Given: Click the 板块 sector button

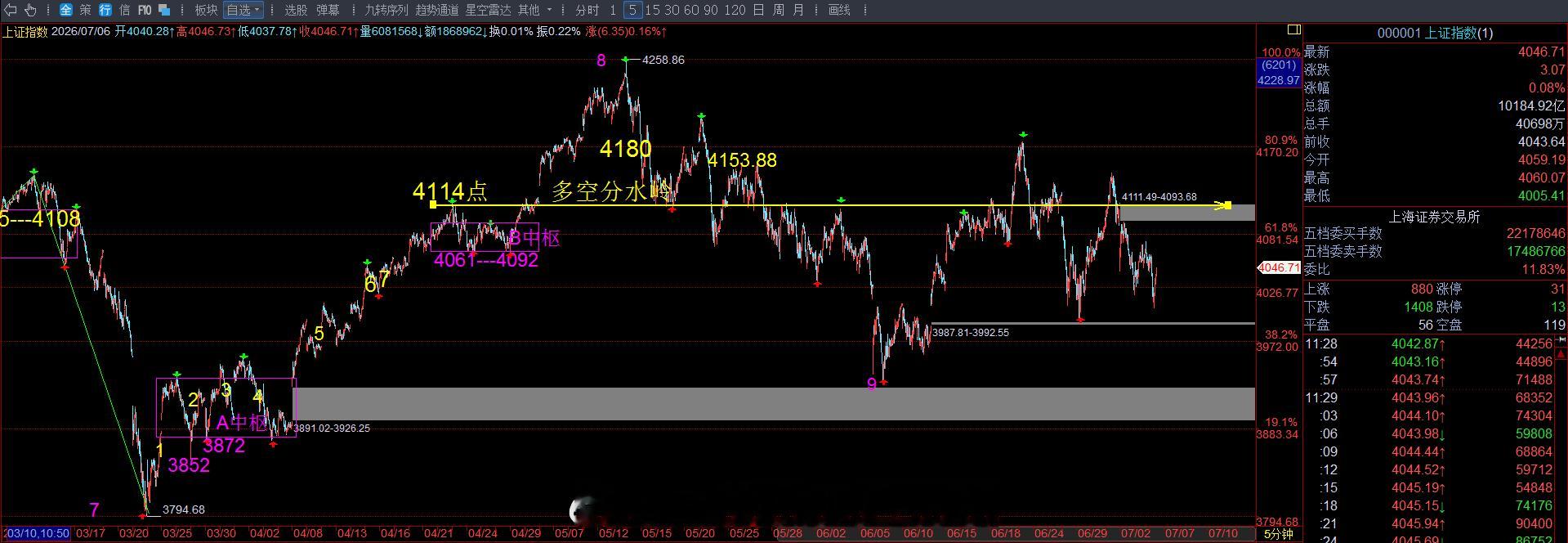Looking at the screenshot, I should (206, 10).
